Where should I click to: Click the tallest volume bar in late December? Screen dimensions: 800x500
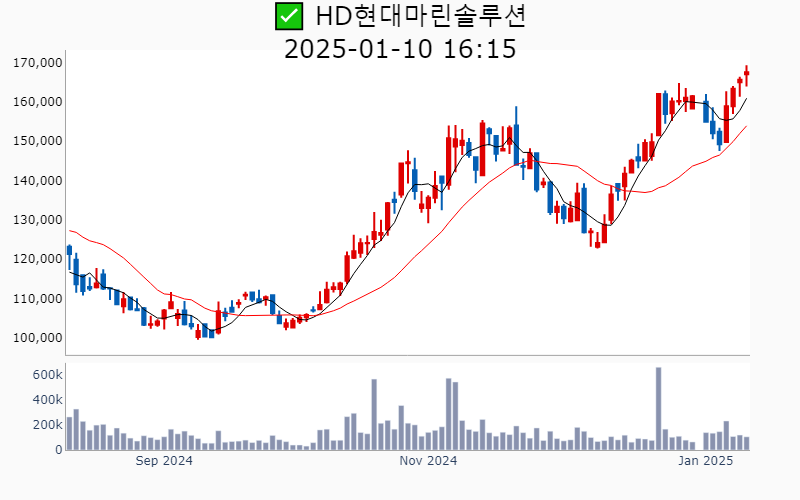(x=658, y=409)
